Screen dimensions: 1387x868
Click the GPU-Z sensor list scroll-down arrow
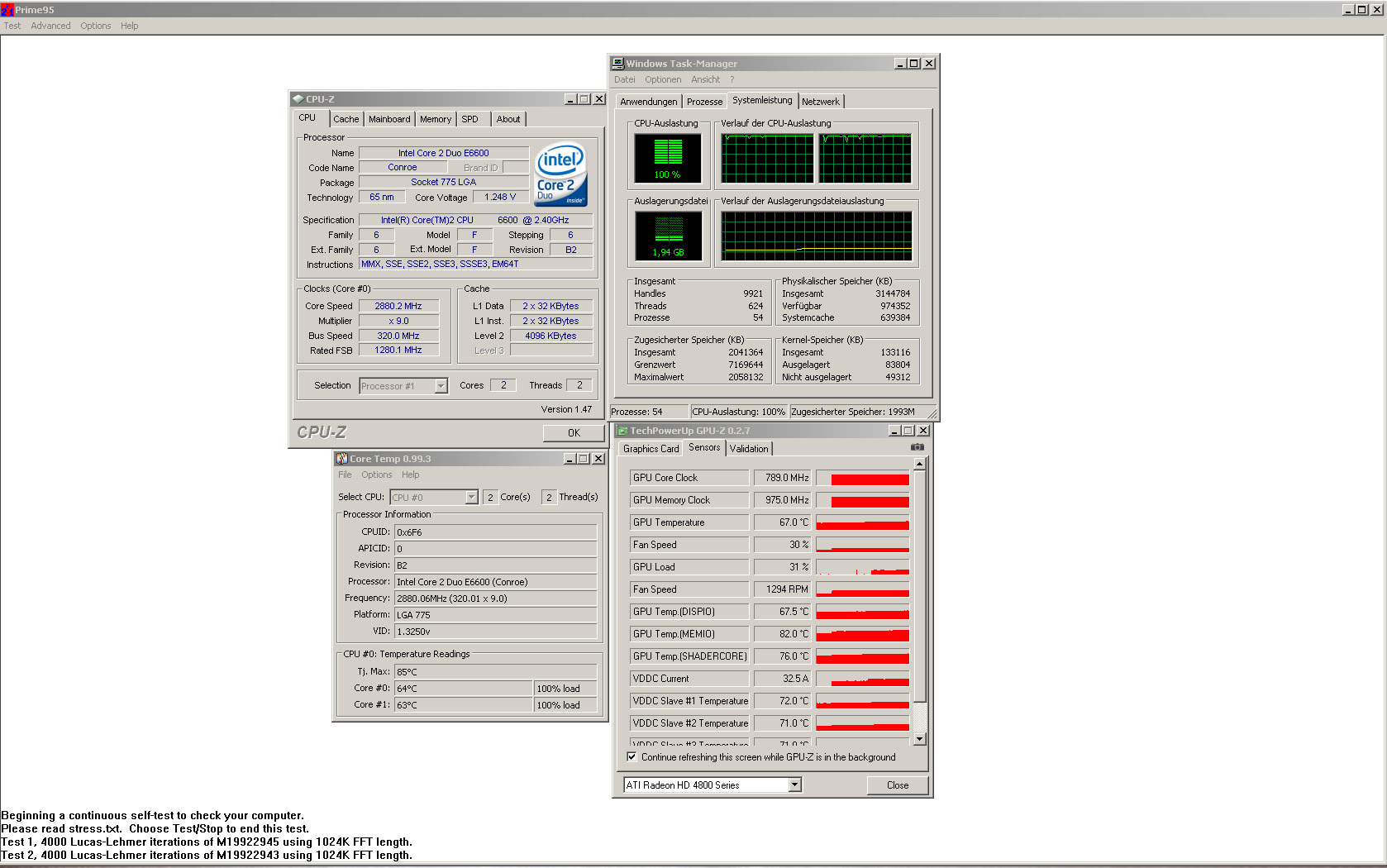pyautogui.click(x=919, y=739)
